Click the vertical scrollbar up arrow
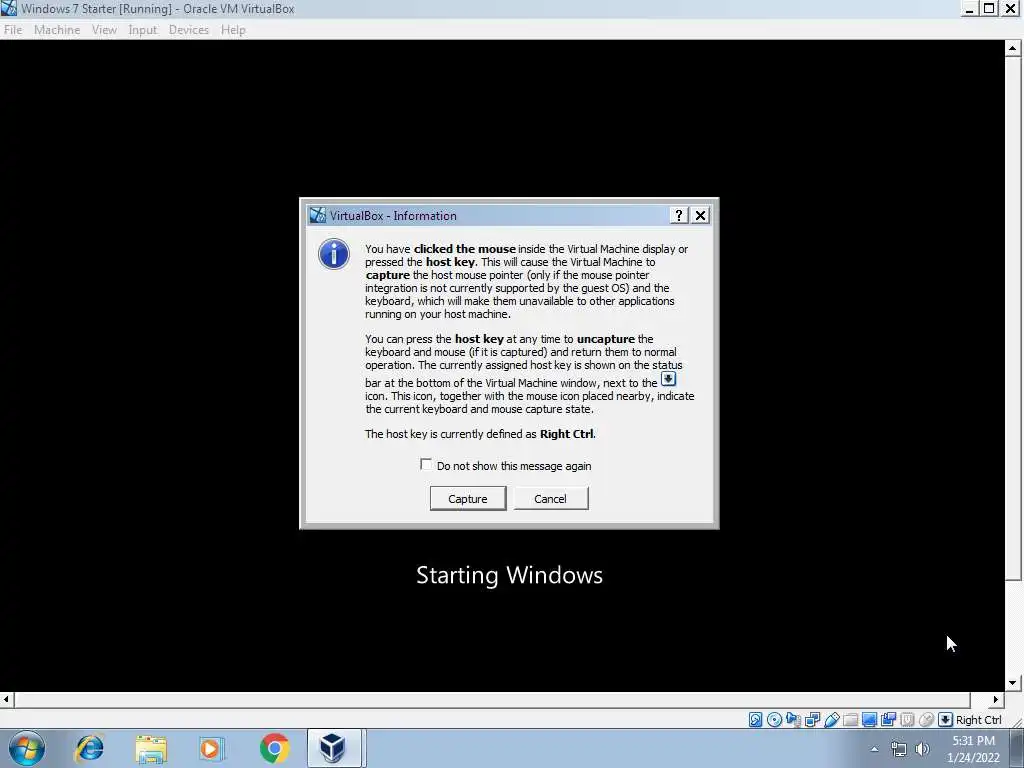 (1012, 48)
